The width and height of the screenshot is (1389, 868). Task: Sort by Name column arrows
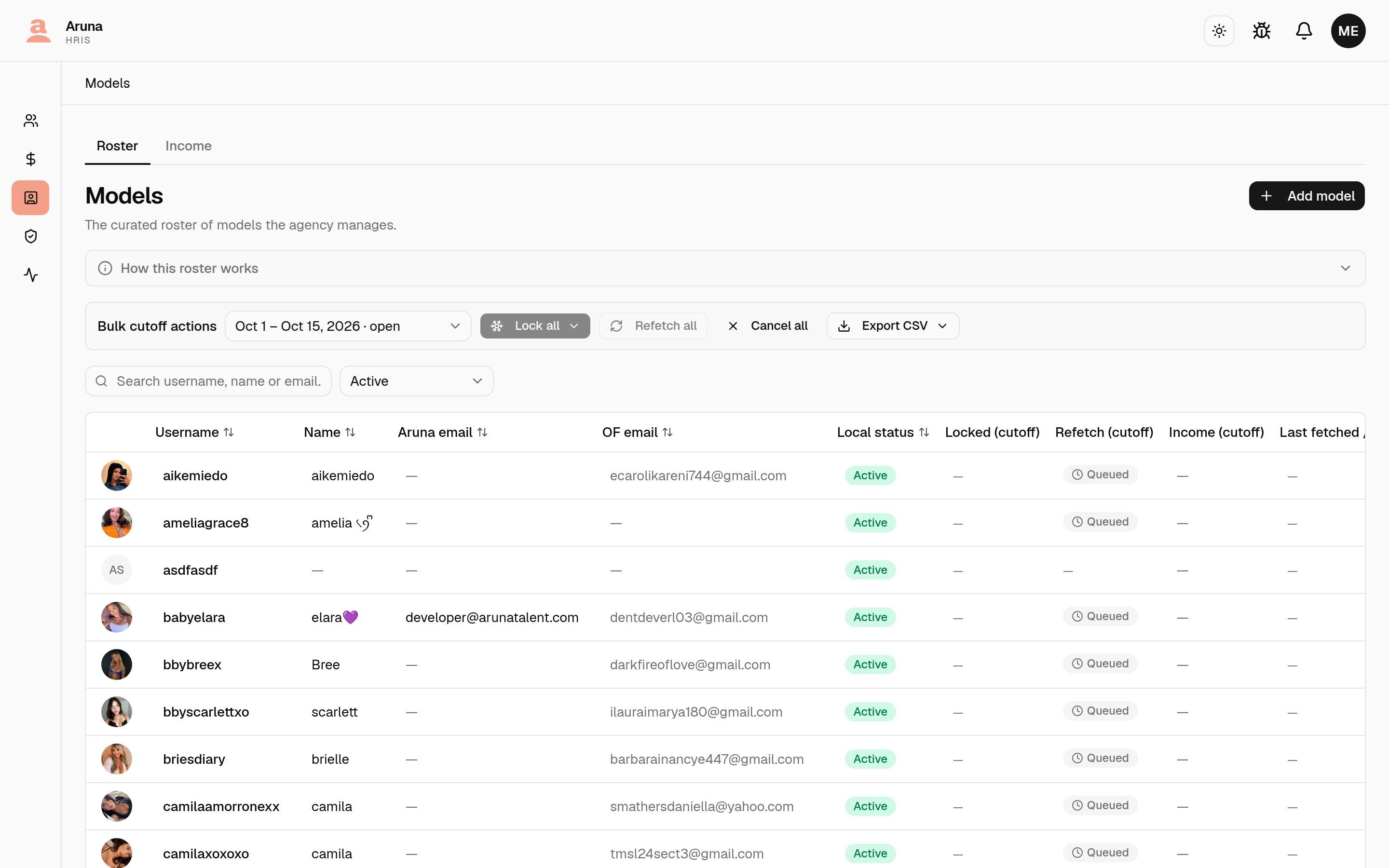(x=350, y=432)
